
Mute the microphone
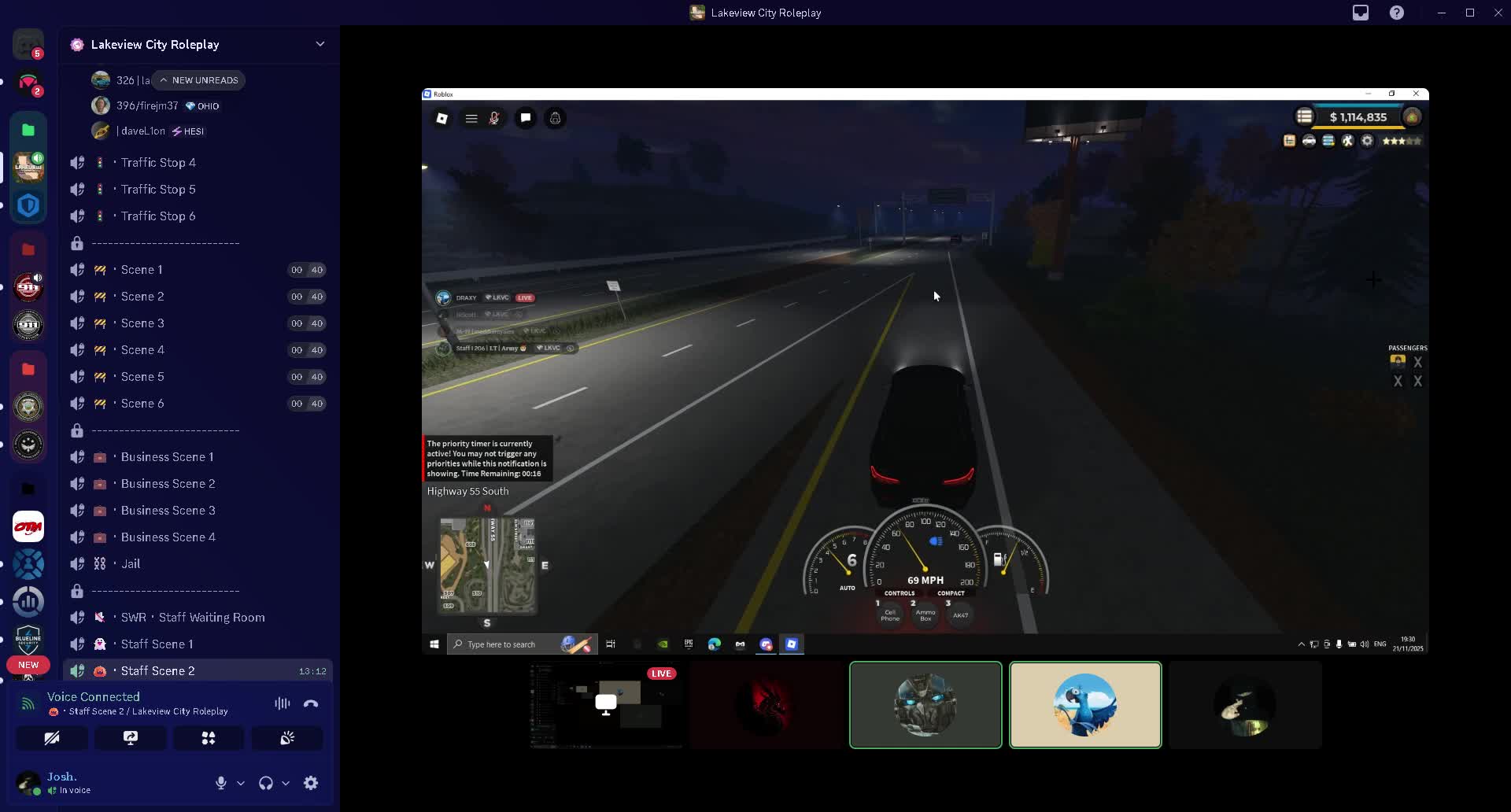[x=221, y=783]
